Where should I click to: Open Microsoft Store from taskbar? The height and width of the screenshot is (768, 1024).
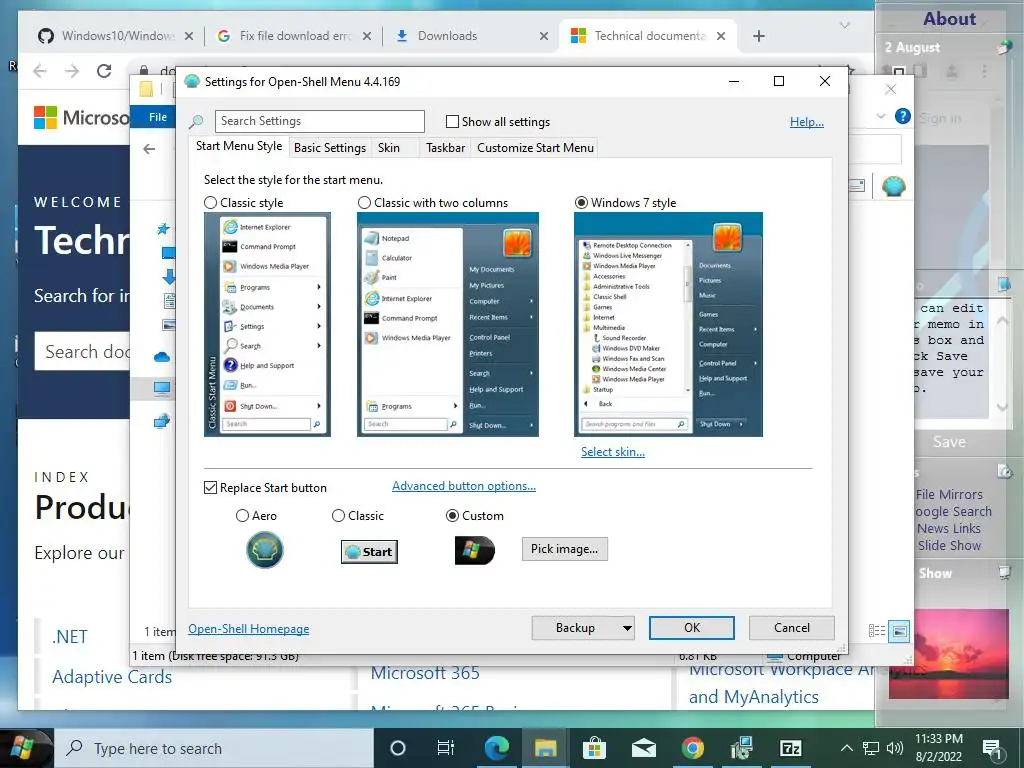[594, 748]
